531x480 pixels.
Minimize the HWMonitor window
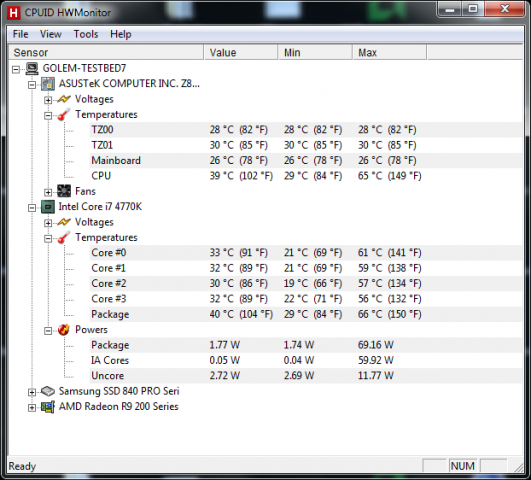click(449, 9)
